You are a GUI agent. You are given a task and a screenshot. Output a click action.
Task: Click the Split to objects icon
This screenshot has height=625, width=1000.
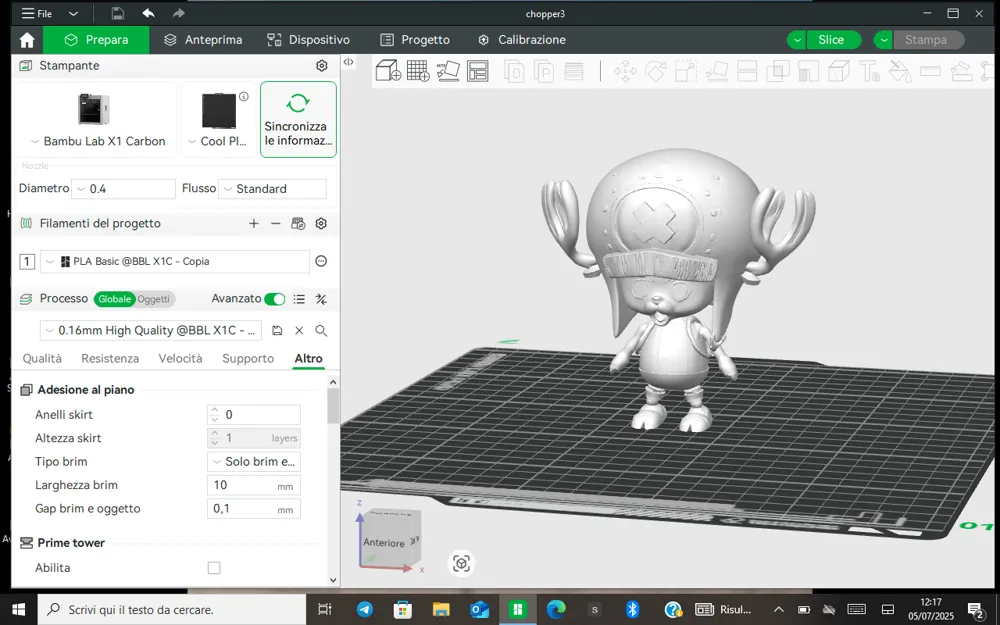[514, 71]
